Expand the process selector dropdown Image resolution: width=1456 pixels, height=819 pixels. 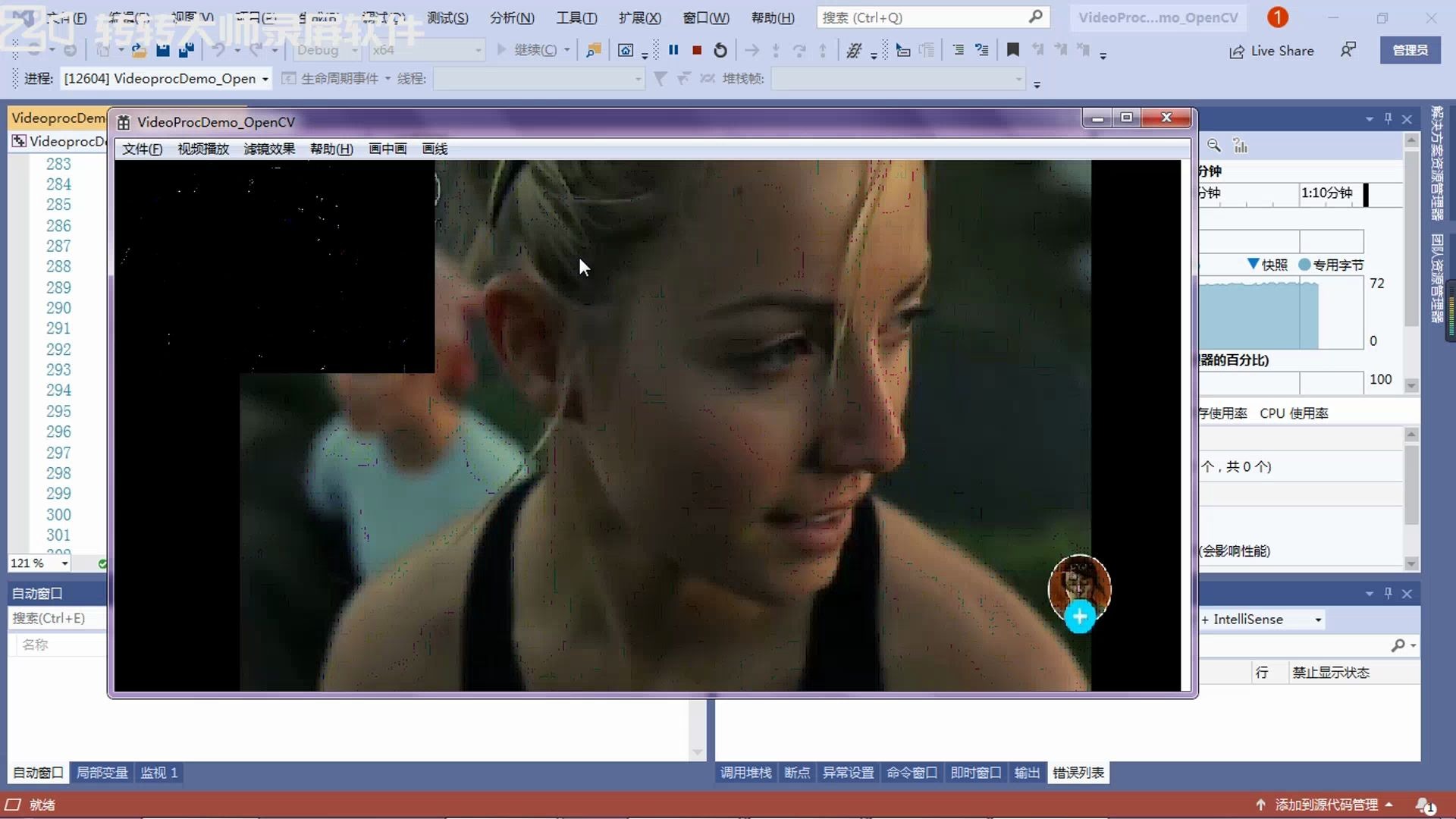point(265,79)
